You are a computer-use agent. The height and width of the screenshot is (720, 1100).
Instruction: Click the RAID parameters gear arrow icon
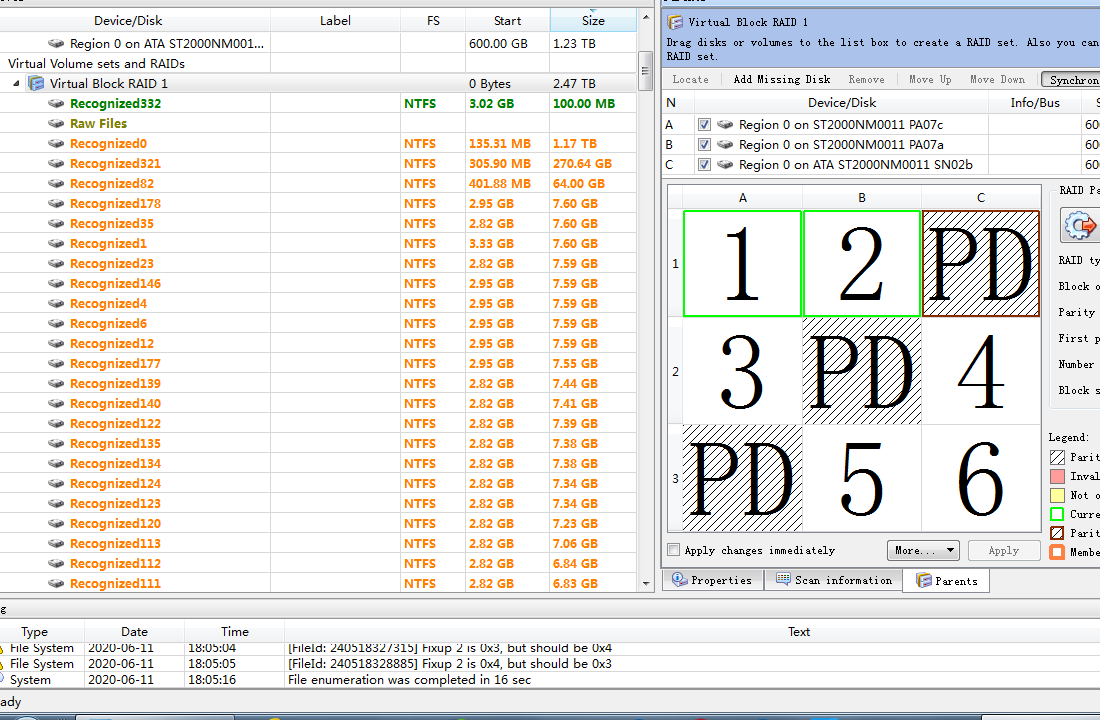point(1079,225)
